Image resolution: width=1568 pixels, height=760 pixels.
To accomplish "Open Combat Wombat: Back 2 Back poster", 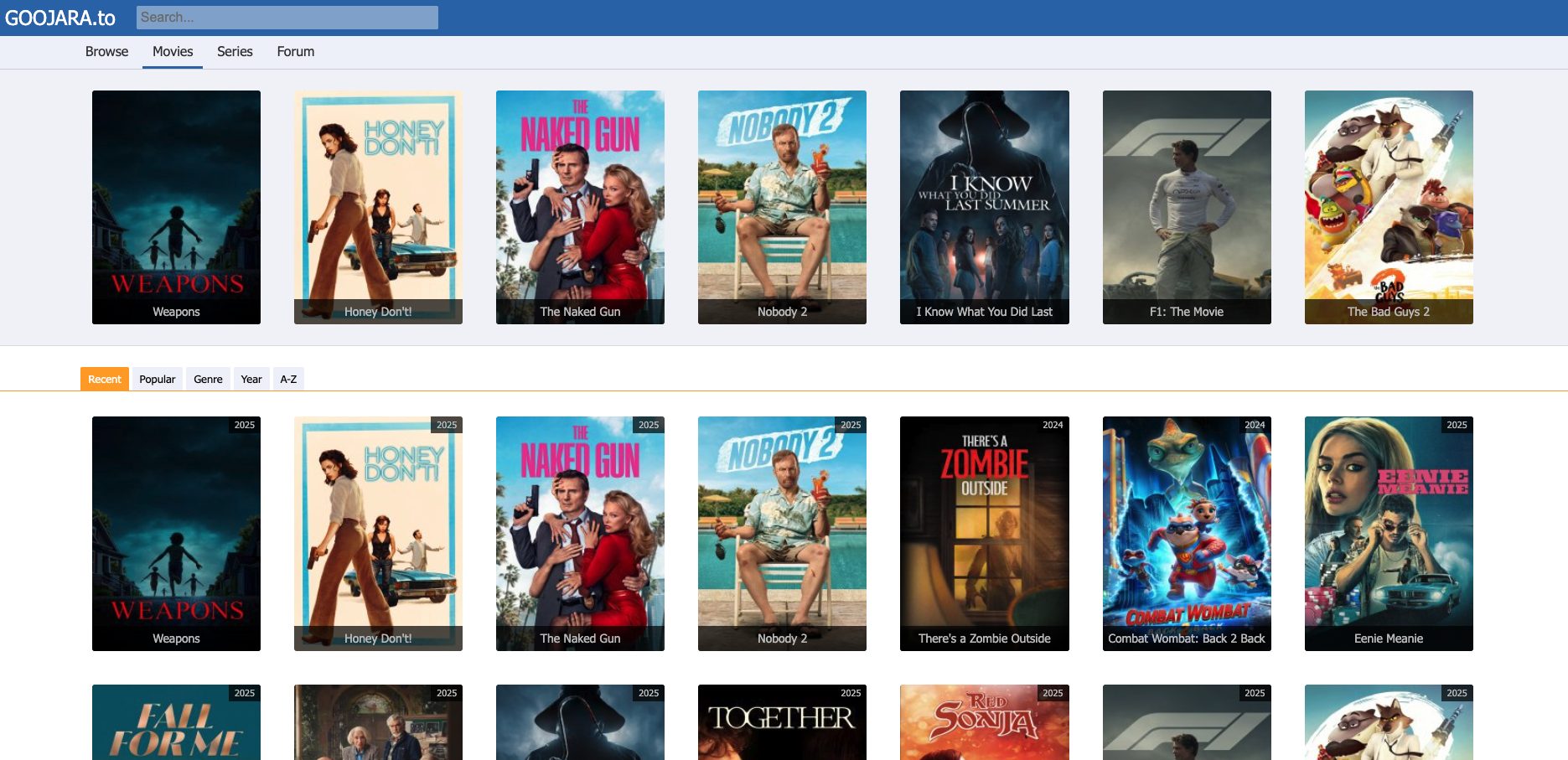I will coord(1186,533).
